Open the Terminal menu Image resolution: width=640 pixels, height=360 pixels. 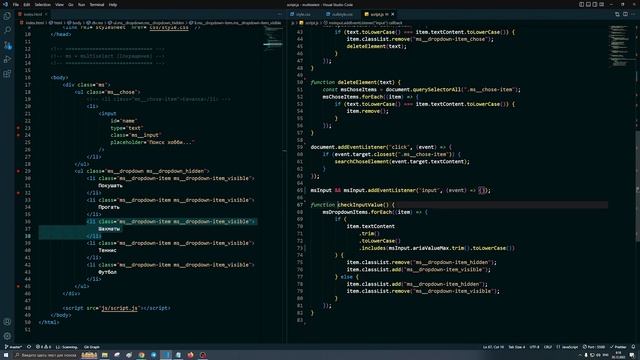(x=97, y=4)
